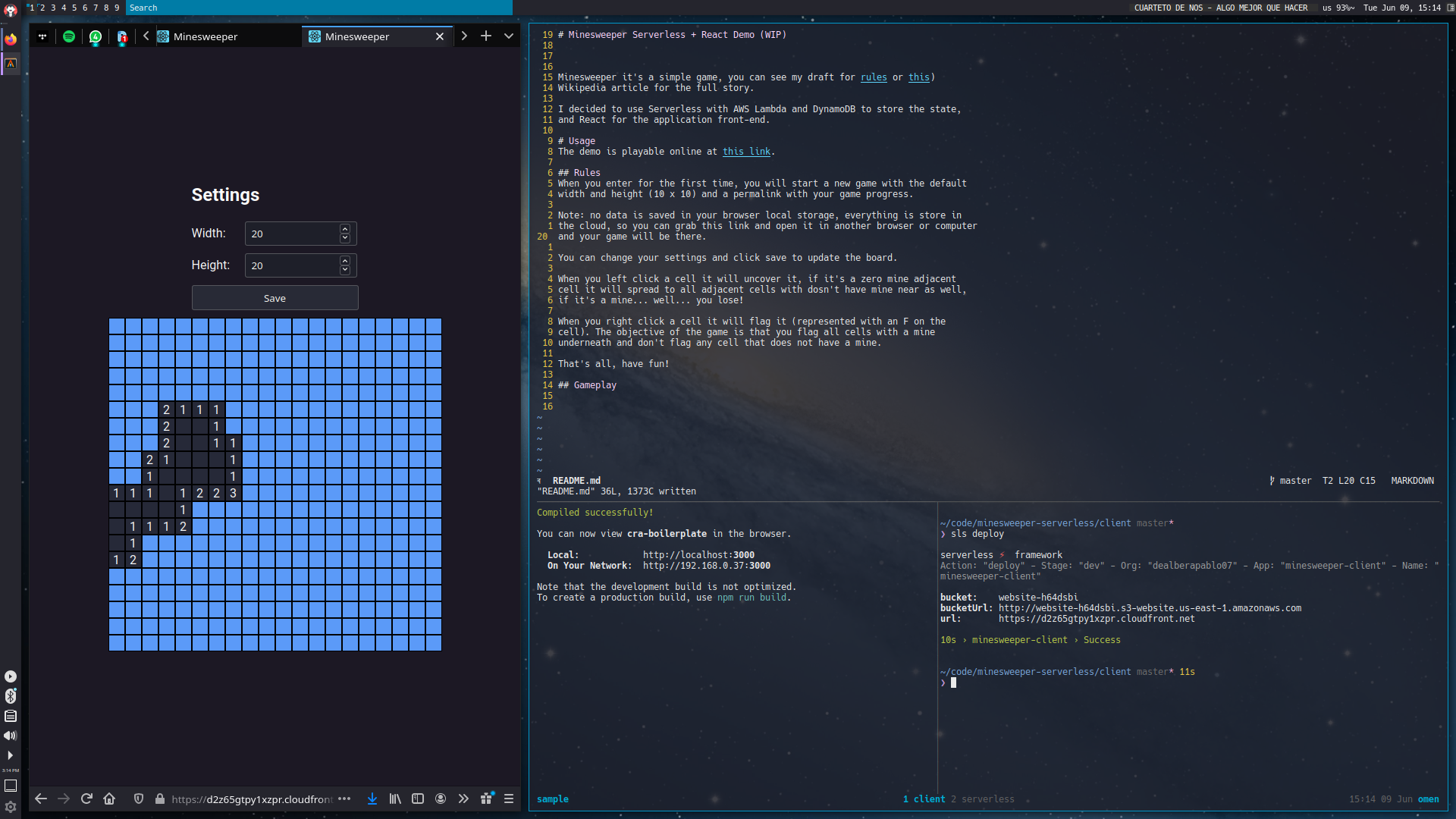Click the tmux session name 'sample'

[x=553, y=799]
